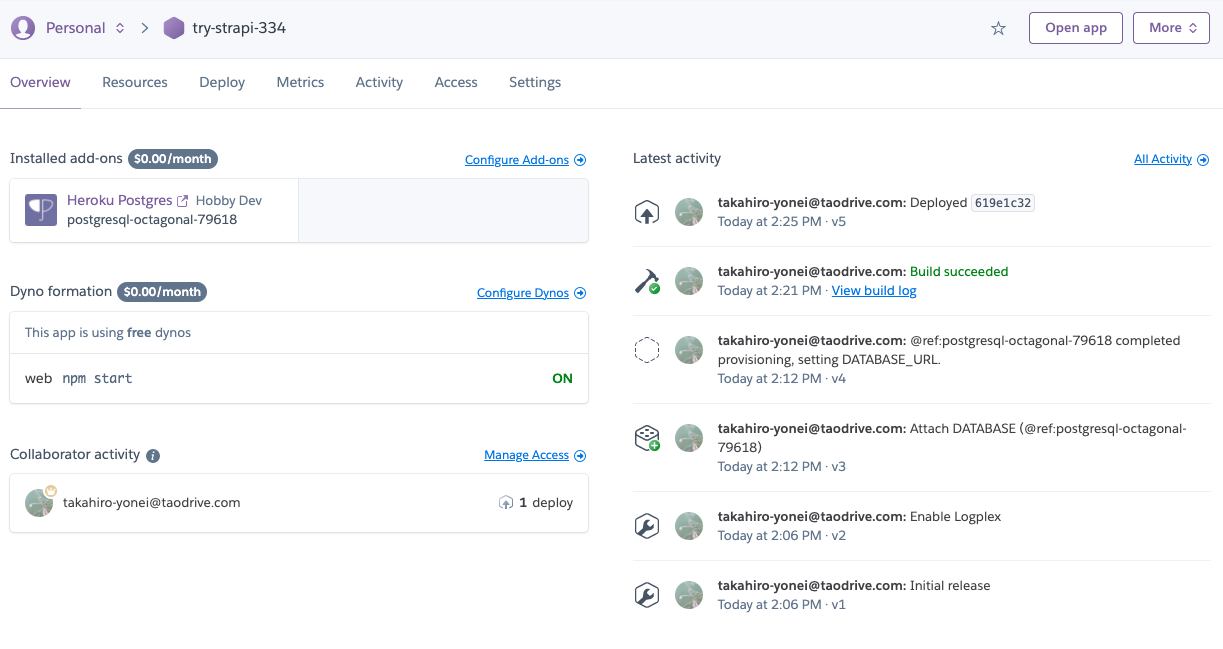Click the attach database activity icon

646,437
